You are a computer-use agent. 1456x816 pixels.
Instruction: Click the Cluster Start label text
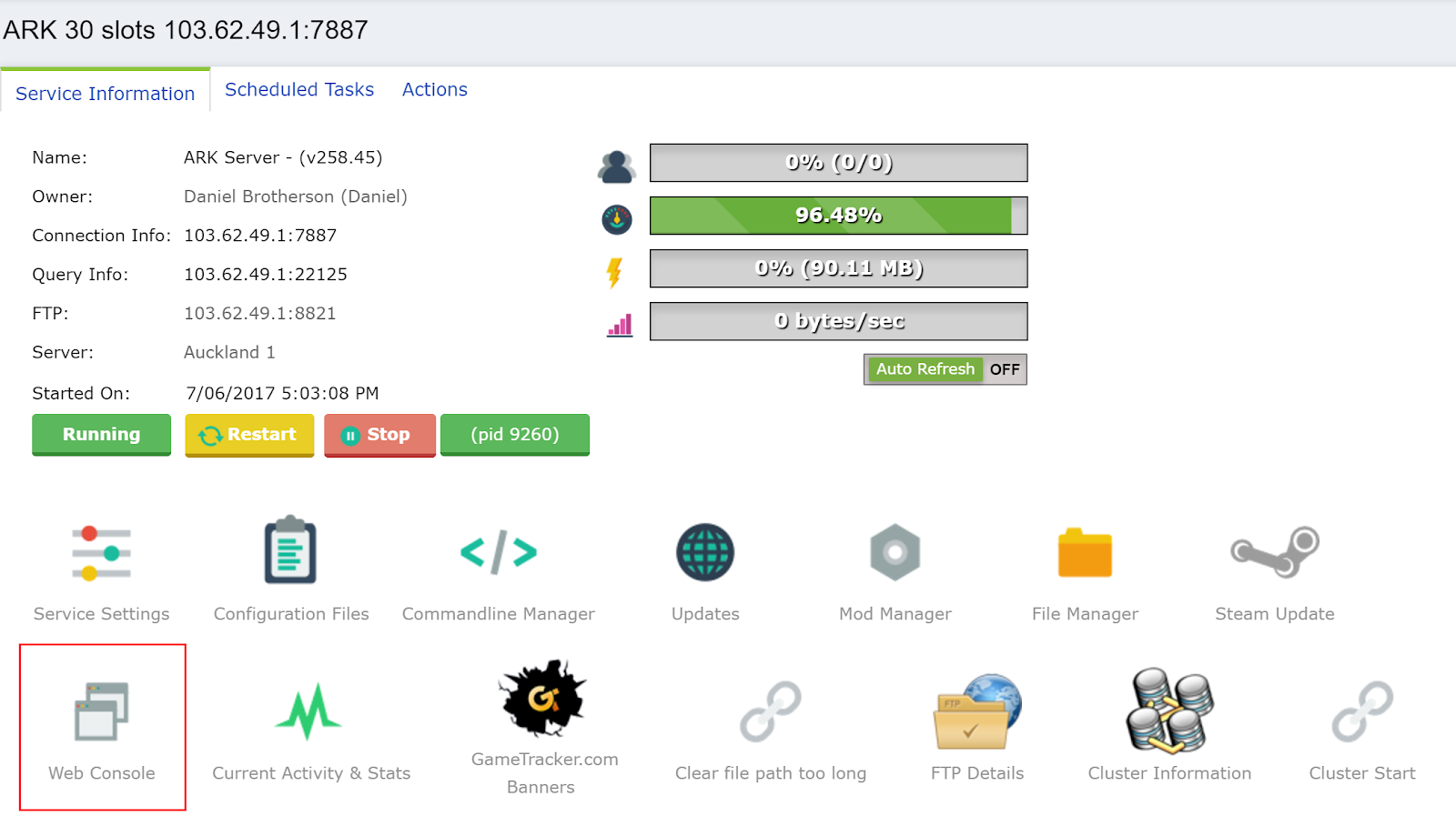pyautogui.click(x=1362, y=773)
